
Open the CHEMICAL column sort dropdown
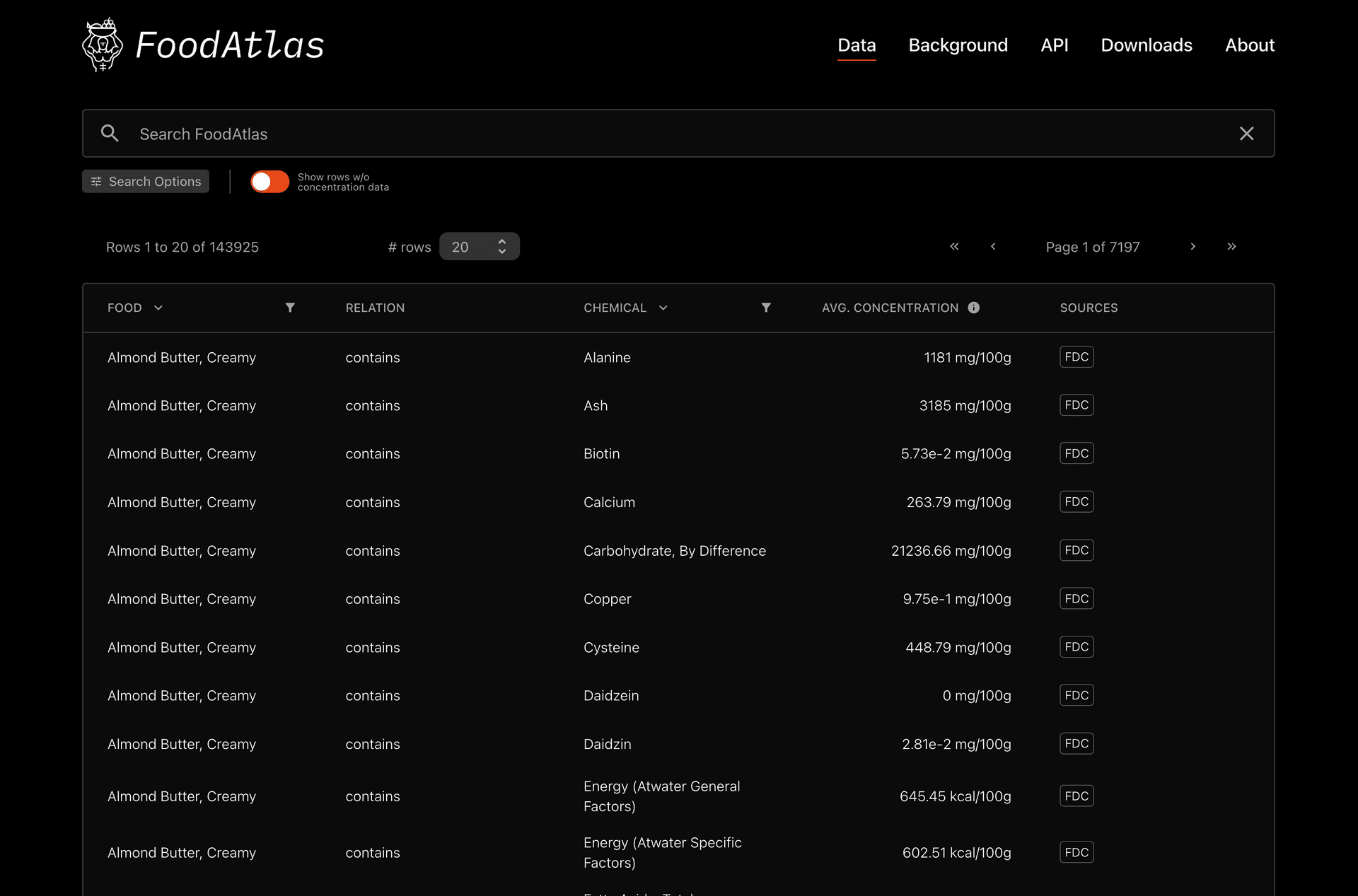click(663, 308)
